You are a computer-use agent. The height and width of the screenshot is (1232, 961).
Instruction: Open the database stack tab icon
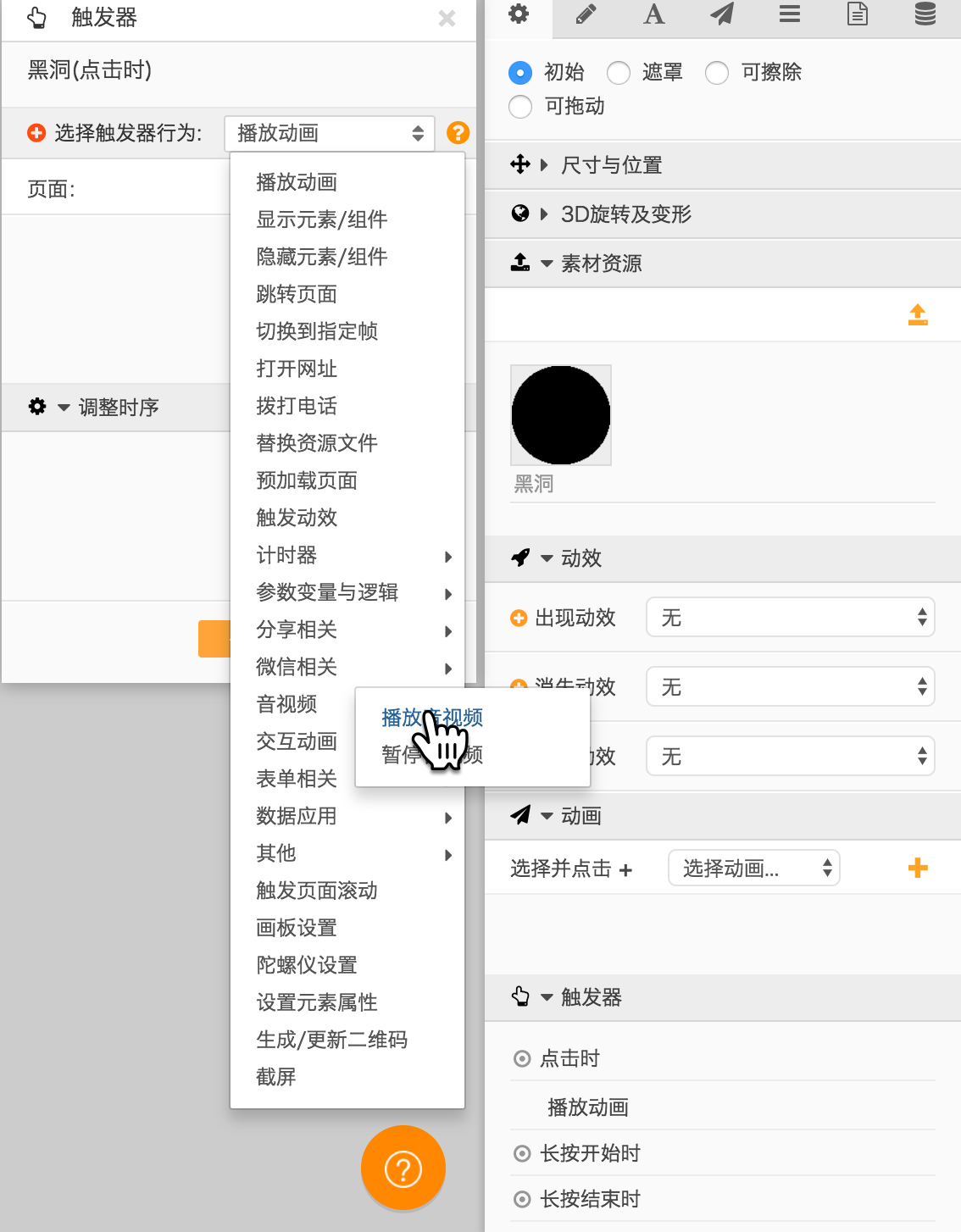pos(925,14)
